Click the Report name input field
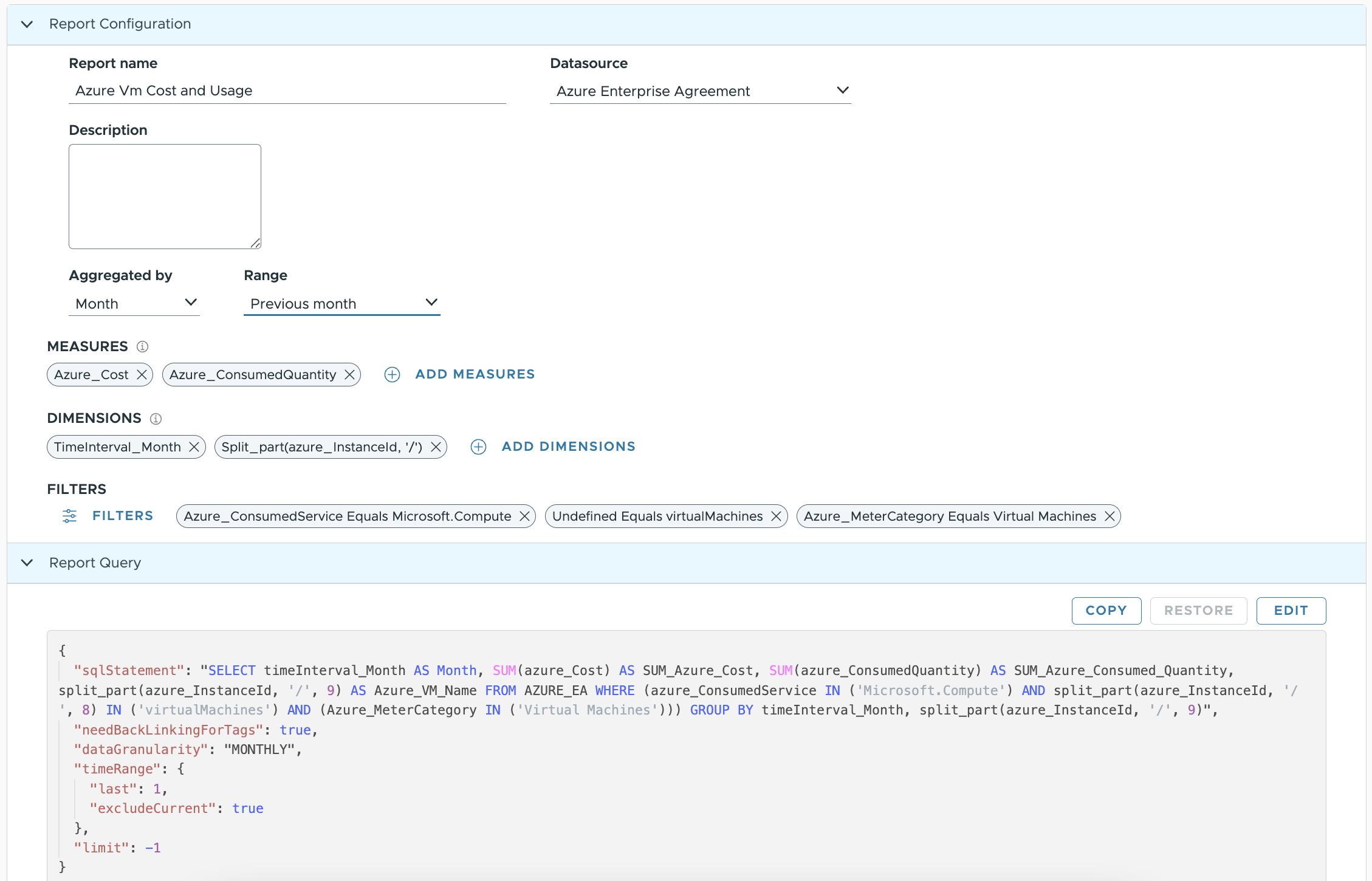This screenshot has height=881, width=1372. 287,91
